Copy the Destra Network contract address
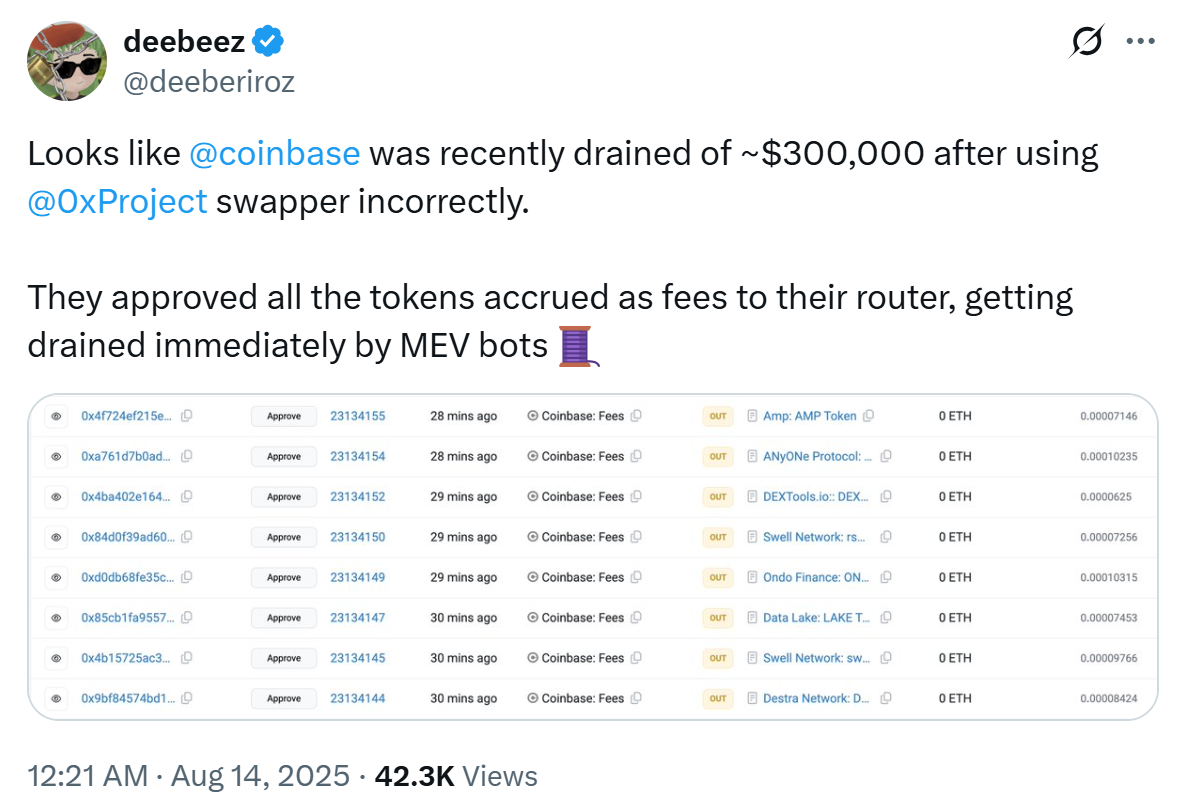Viewport: 1188px width, 810px height. (x=885, y=698)
